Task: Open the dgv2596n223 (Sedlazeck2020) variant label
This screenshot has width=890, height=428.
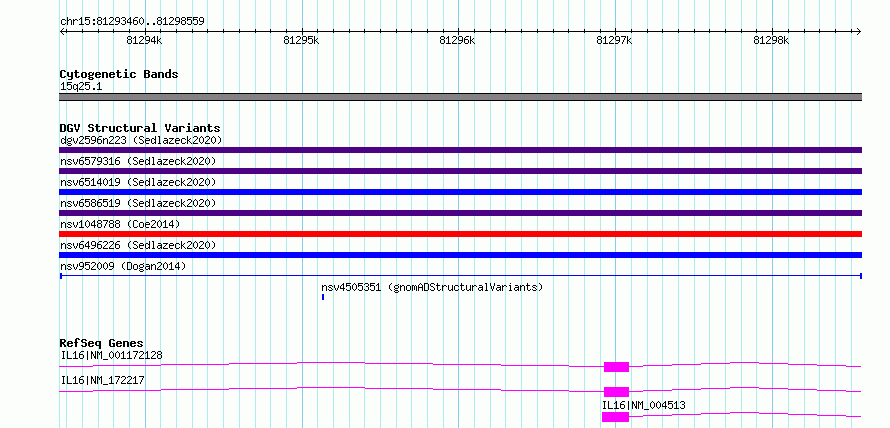Action: click(x=141, y=140)
